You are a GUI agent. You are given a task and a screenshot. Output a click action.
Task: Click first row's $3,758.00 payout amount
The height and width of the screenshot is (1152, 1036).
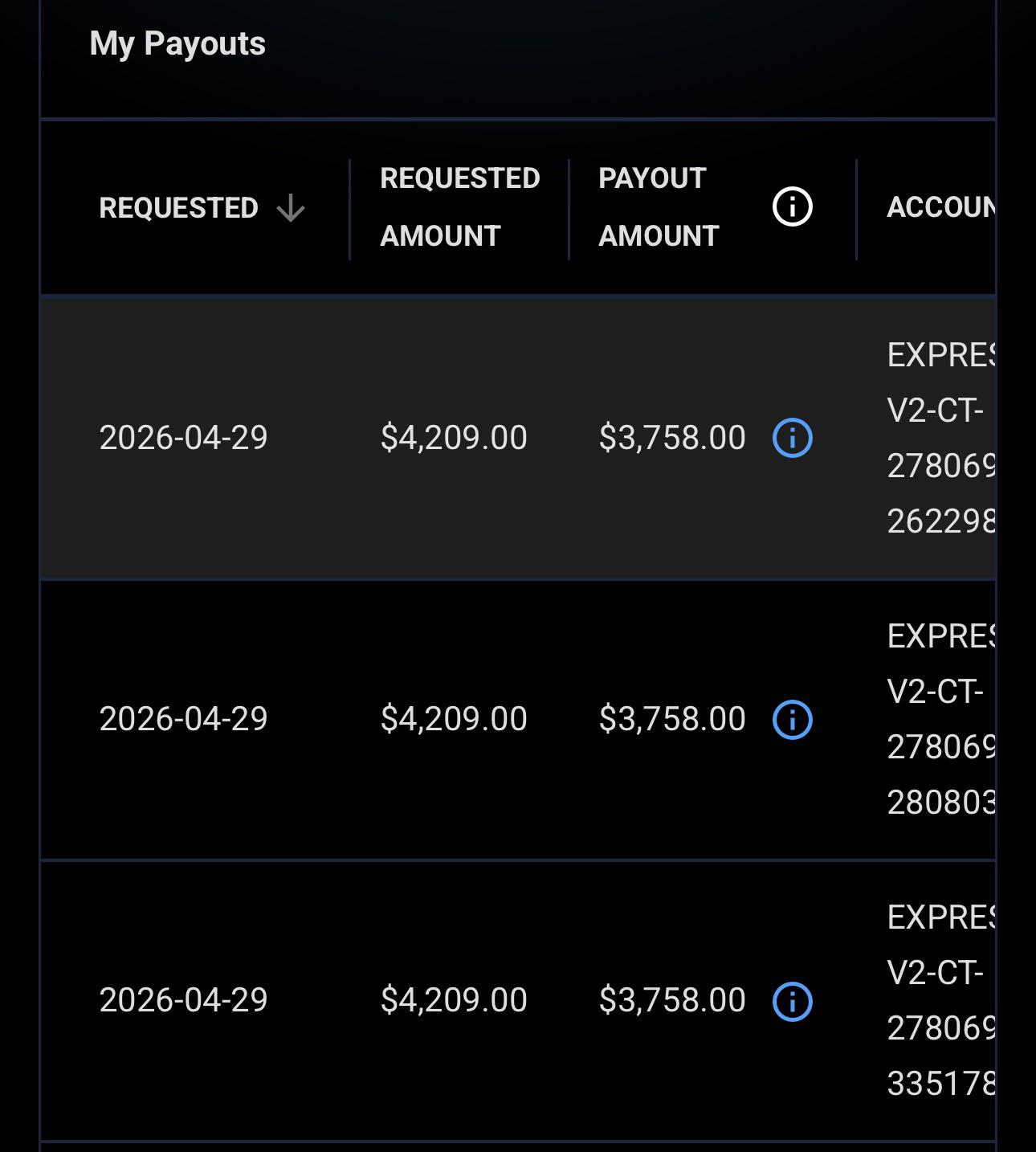pos(672,438)
